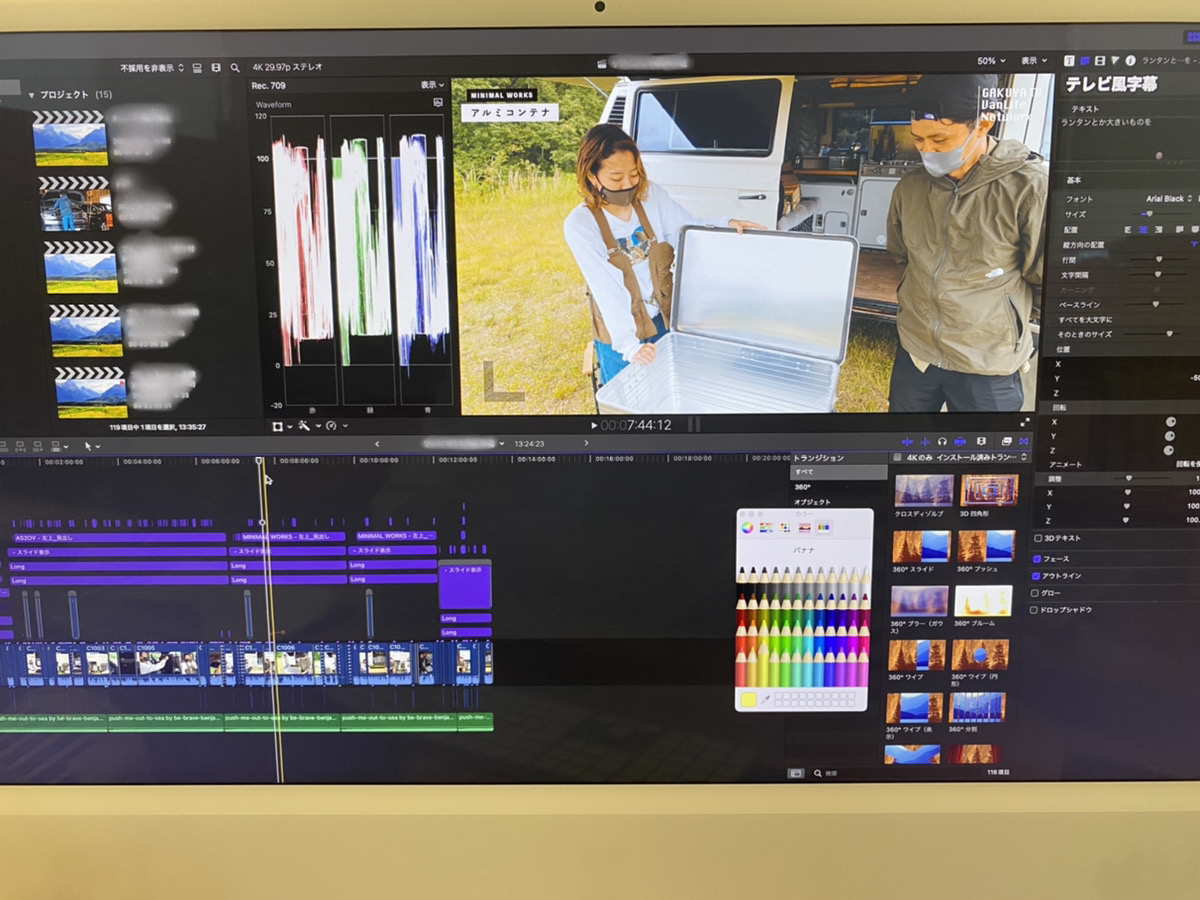
Task: Toggle solo headphones button
Action: click(x=942, y=441)
